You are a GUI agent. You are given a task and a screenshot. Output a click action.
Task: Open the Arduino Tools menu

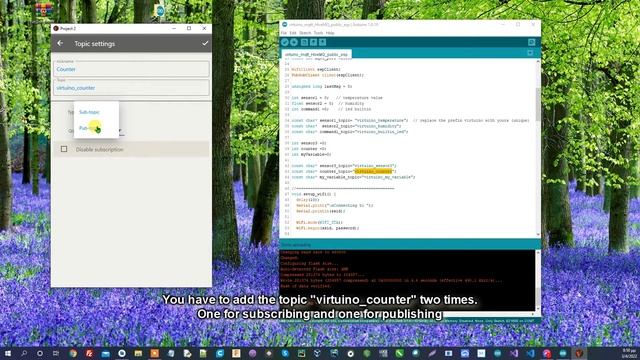(x=318, y=33)
